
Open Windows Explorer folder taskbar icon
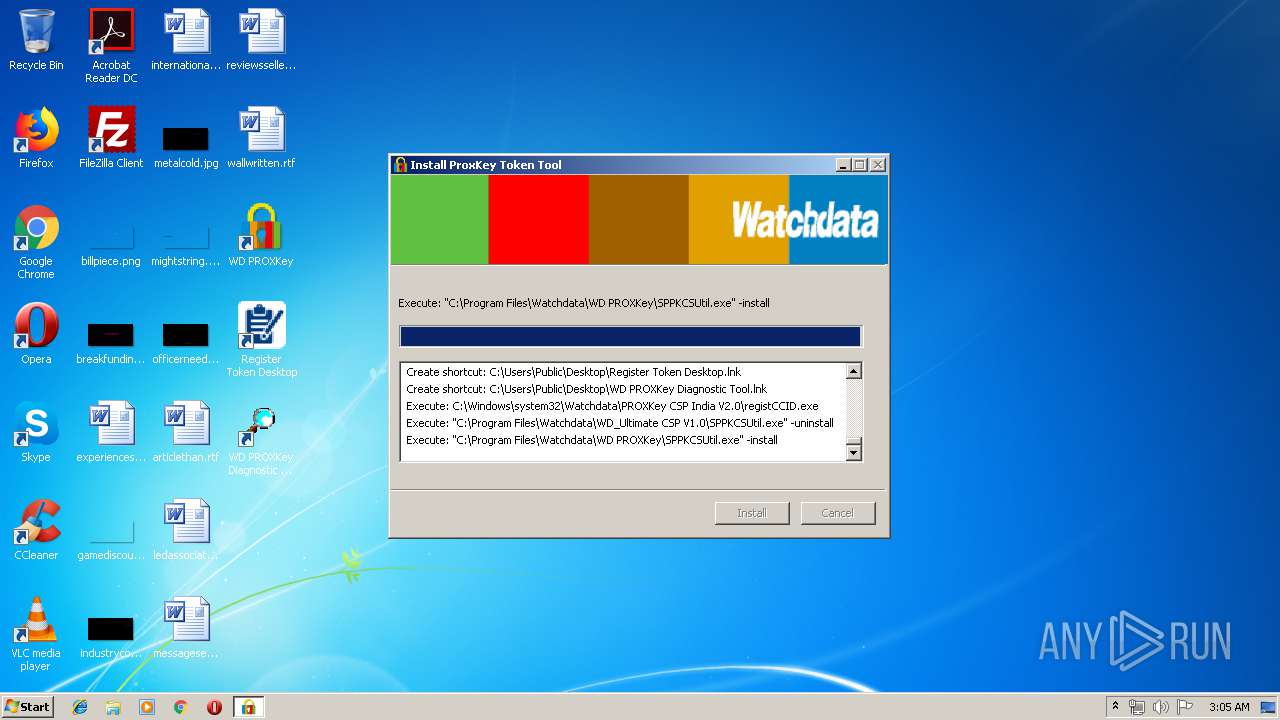(113, 707)
